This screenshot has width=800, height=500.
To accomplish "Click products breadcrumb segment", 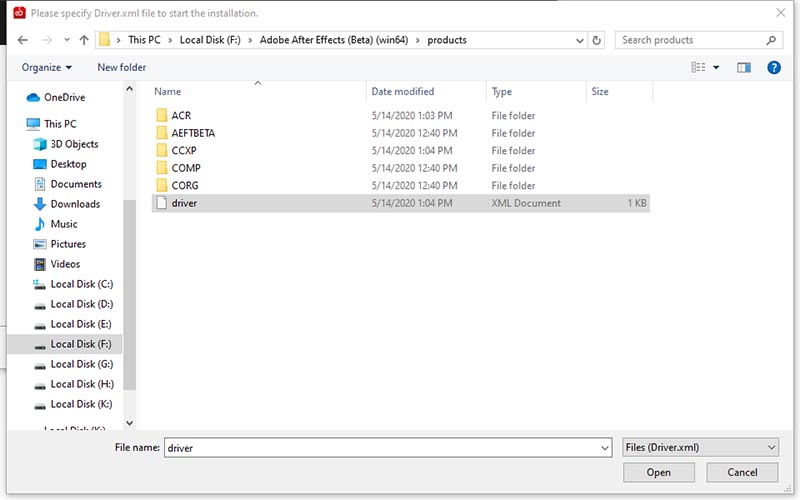I will (447, 40).
